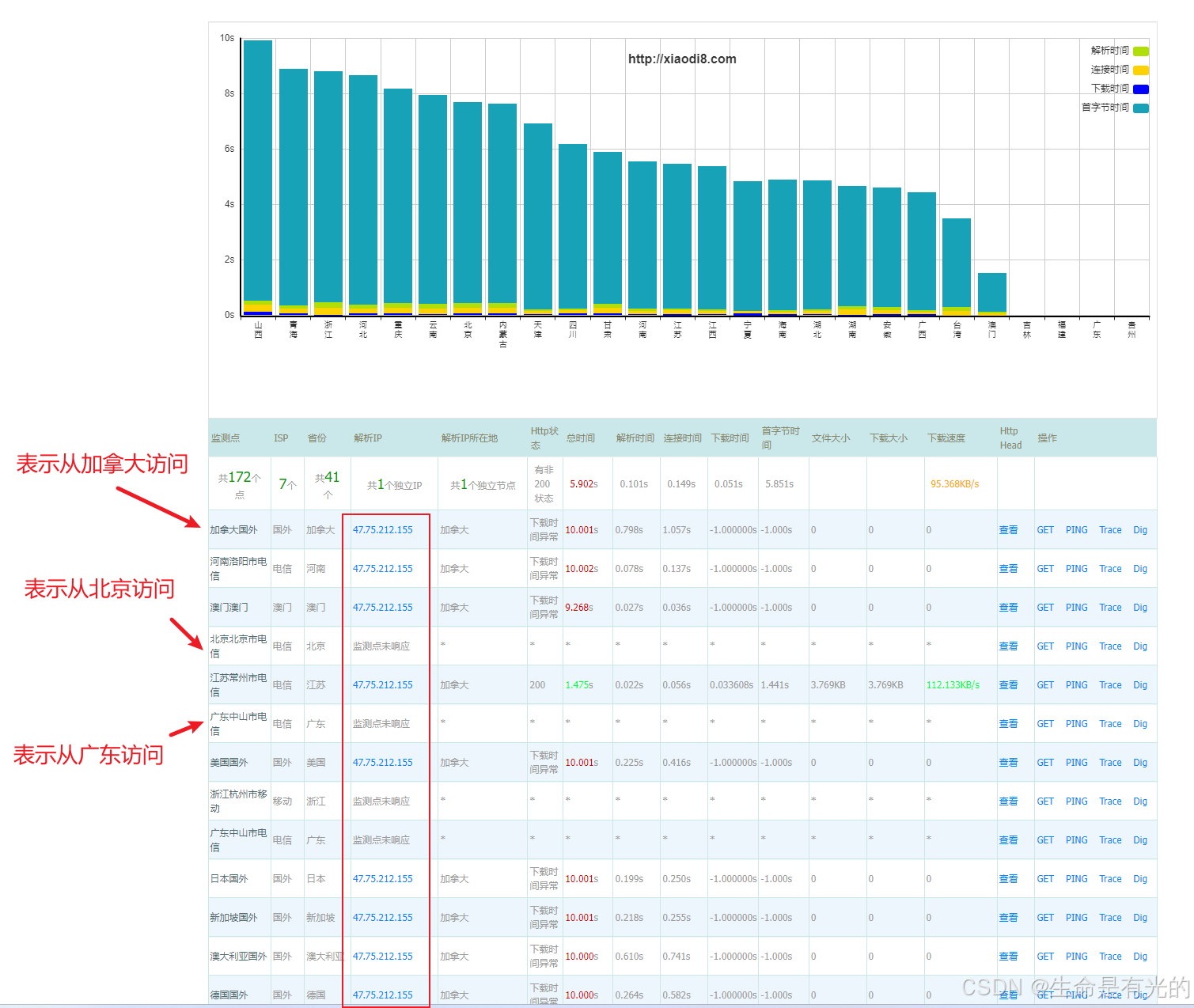
Task: Click the ISP column header
Action: tap(281, 438)
